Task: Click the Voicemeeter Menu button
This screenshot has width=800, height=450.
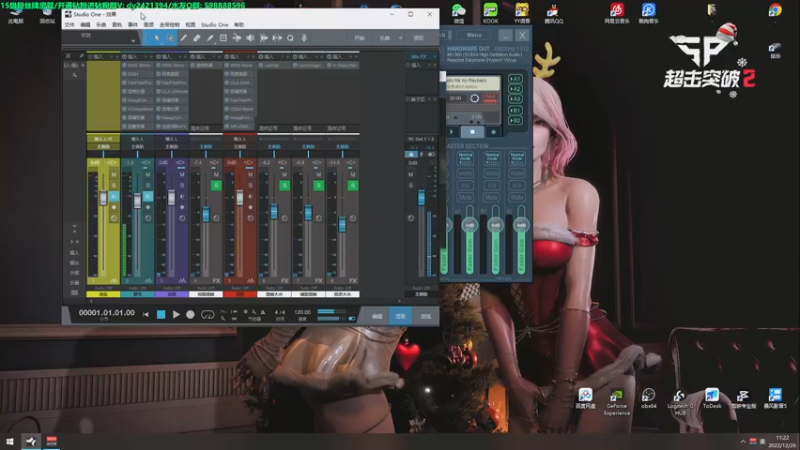Action: click(474, 35)
